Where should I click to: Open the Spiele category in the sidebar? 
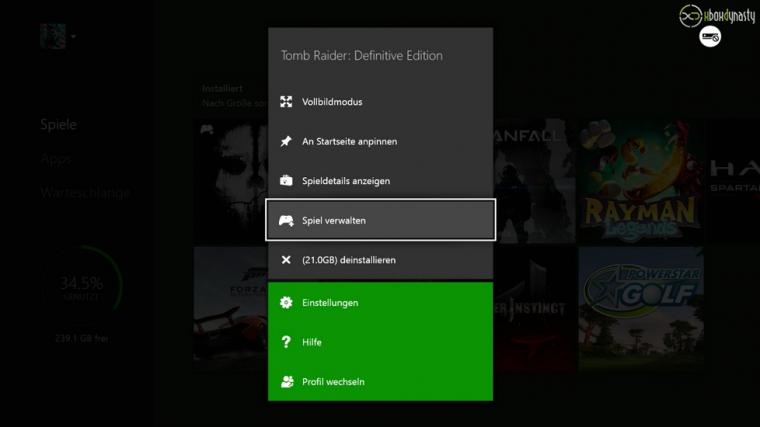58,125
